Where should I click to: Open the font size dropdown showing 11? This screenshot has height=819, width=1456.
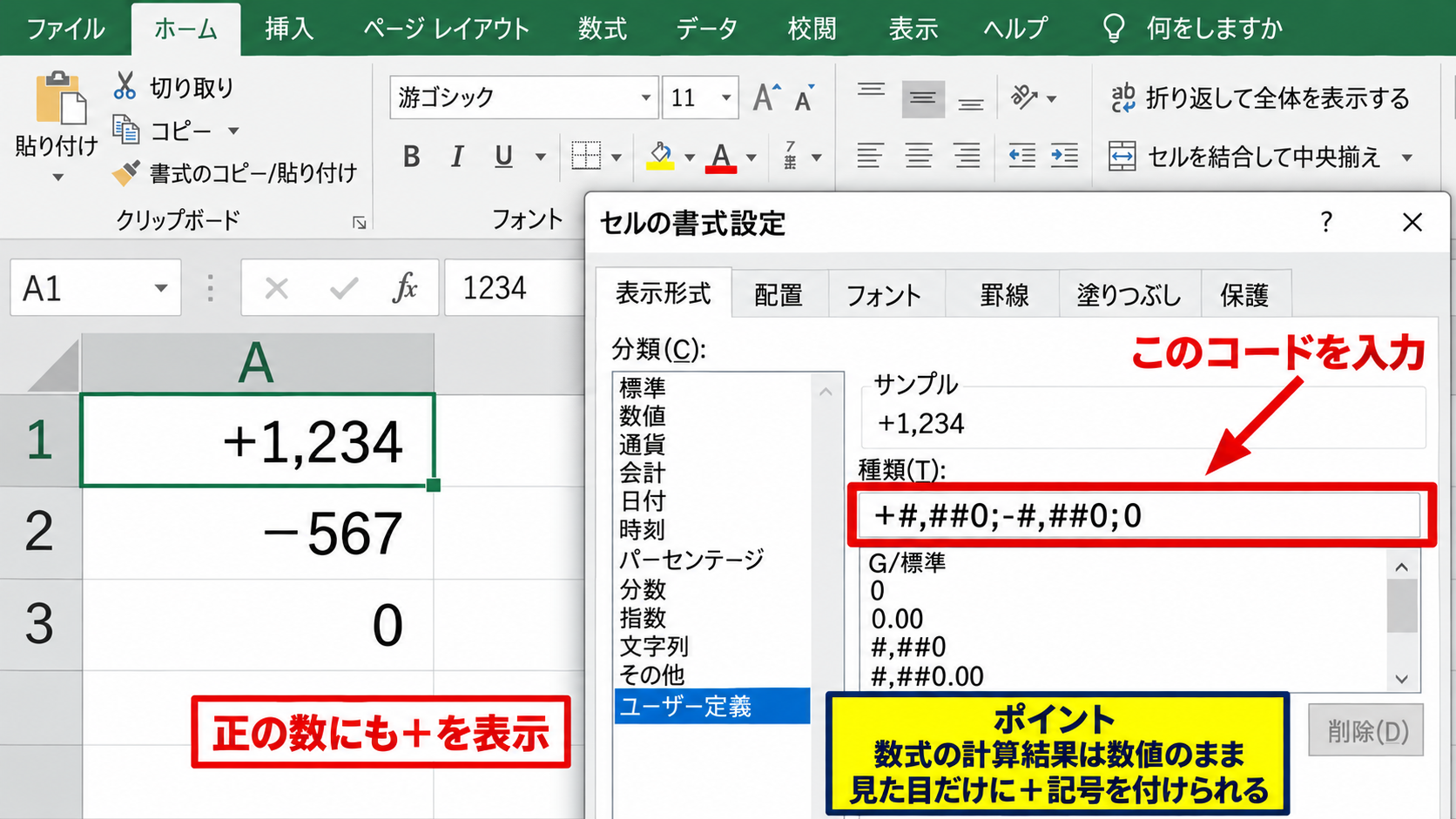point(725,97)
